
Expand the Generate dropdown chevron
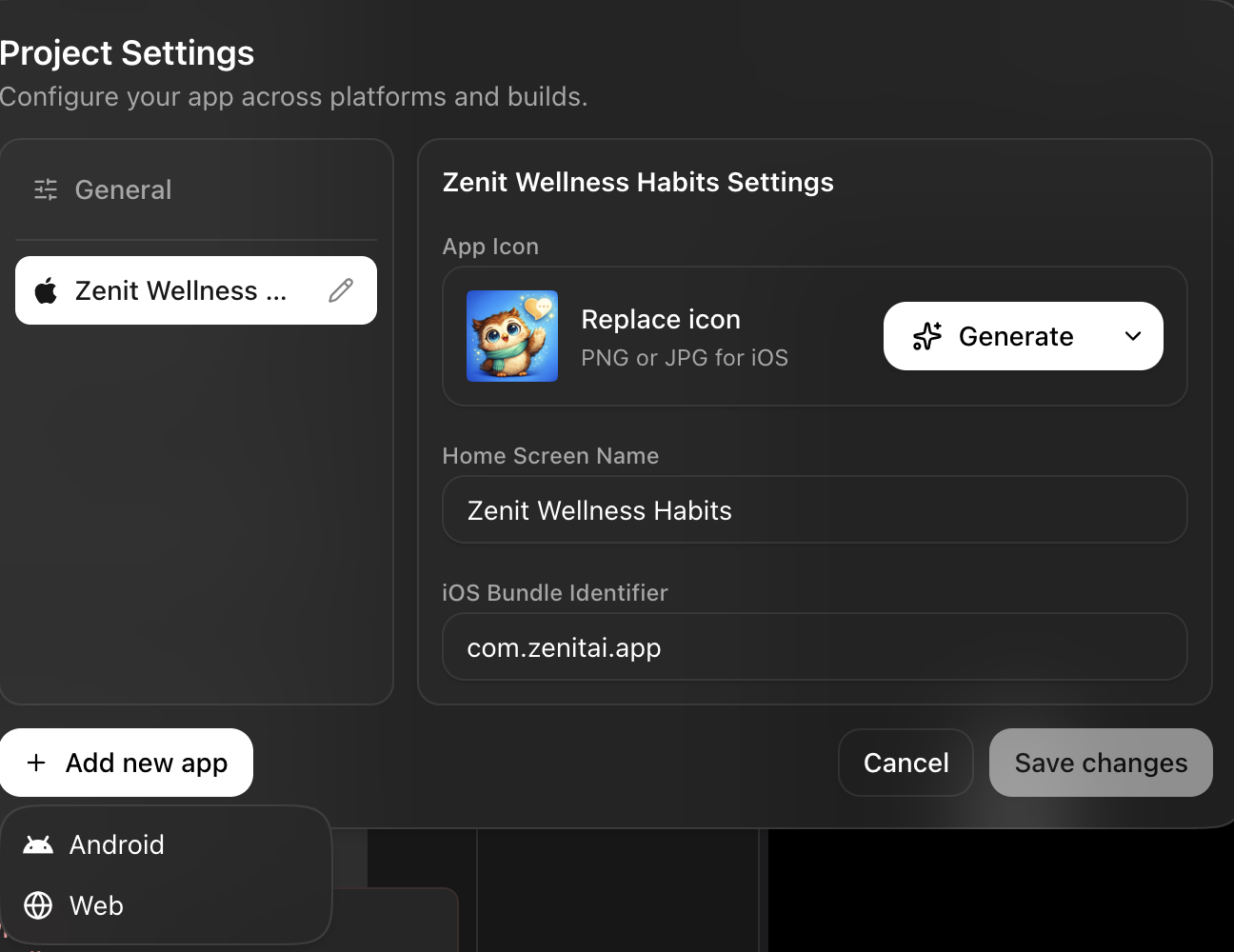pyautogui.click(x=1133, y=336)
